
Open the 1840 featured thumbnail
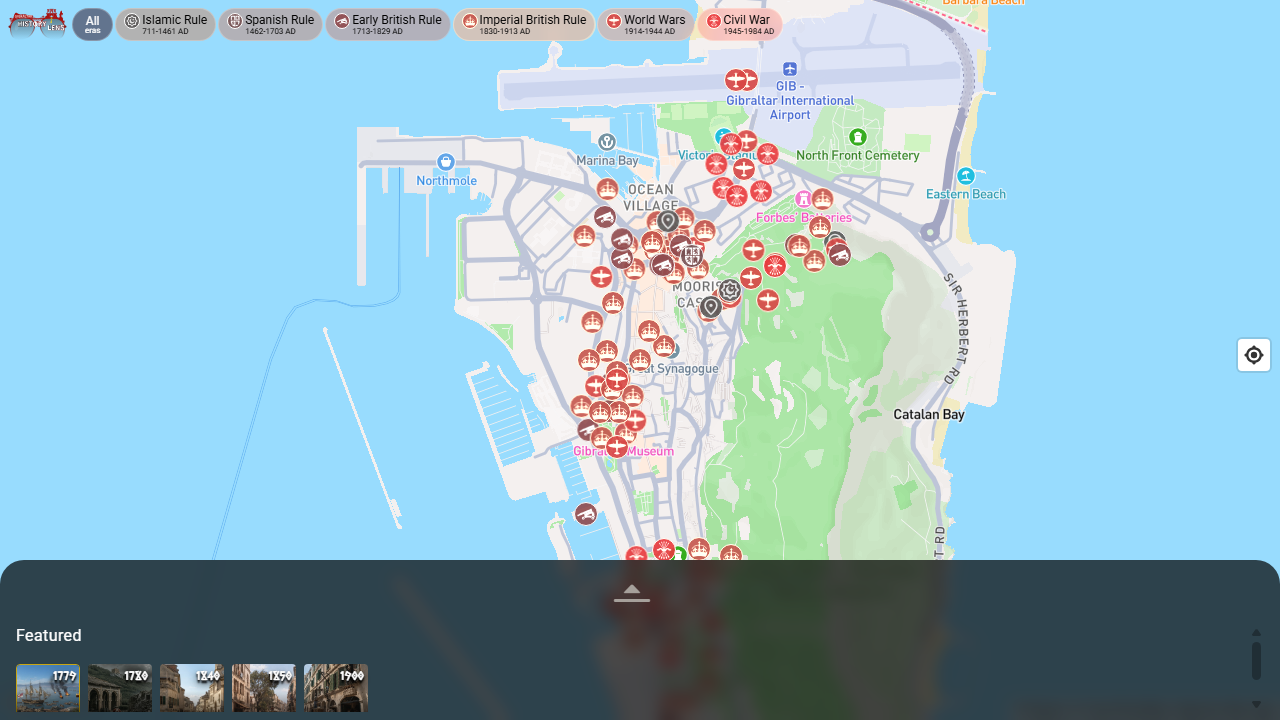[x=192, y=688]
